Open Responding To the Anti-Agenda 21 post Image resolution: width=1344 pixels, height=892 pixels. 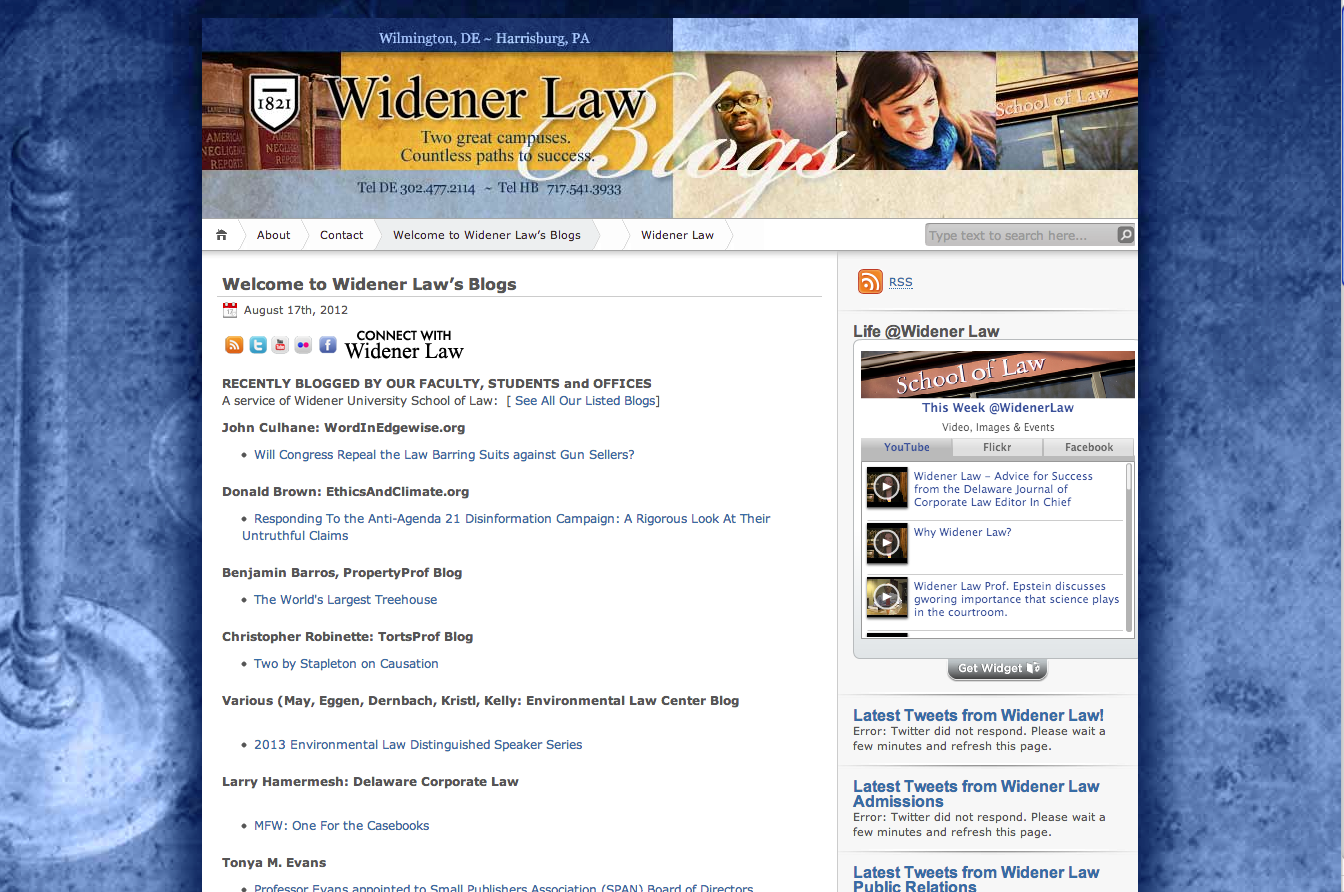coord(506,527)
